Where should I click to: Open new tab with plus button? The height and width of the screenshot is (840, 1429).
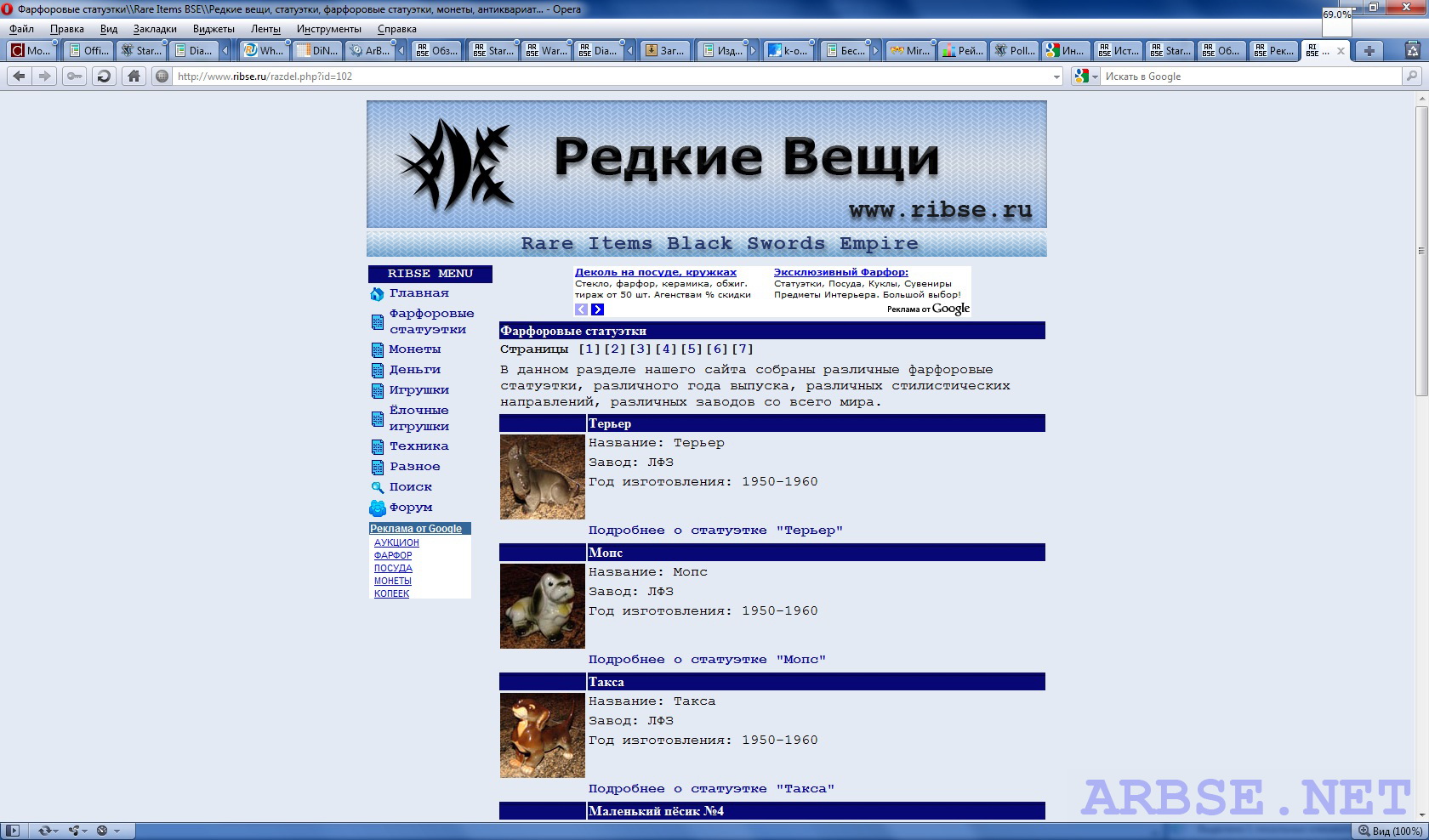(x=1369, y=51)
